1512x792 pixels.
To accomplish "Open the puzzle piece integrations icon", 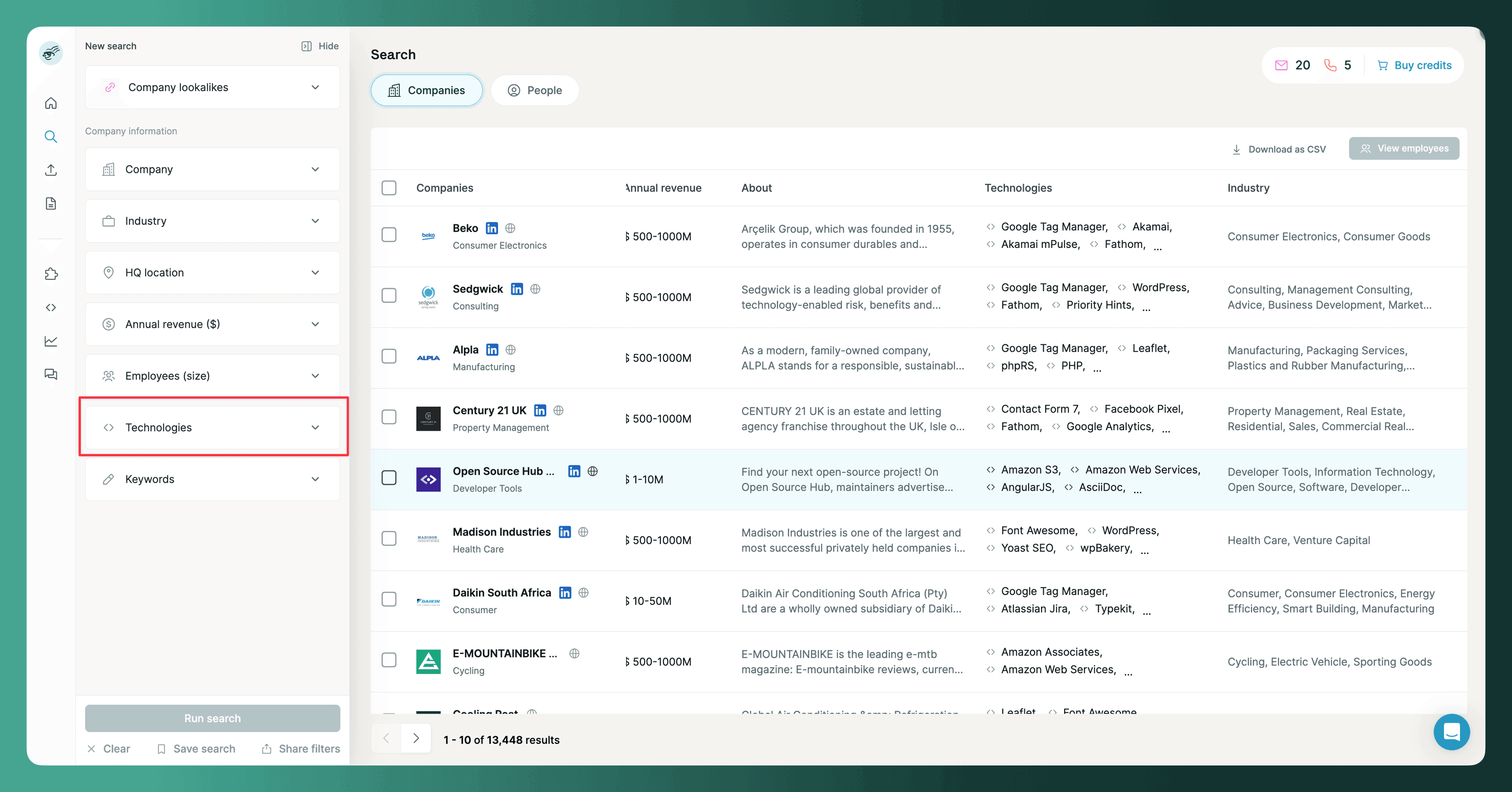I will coord(51,273).
